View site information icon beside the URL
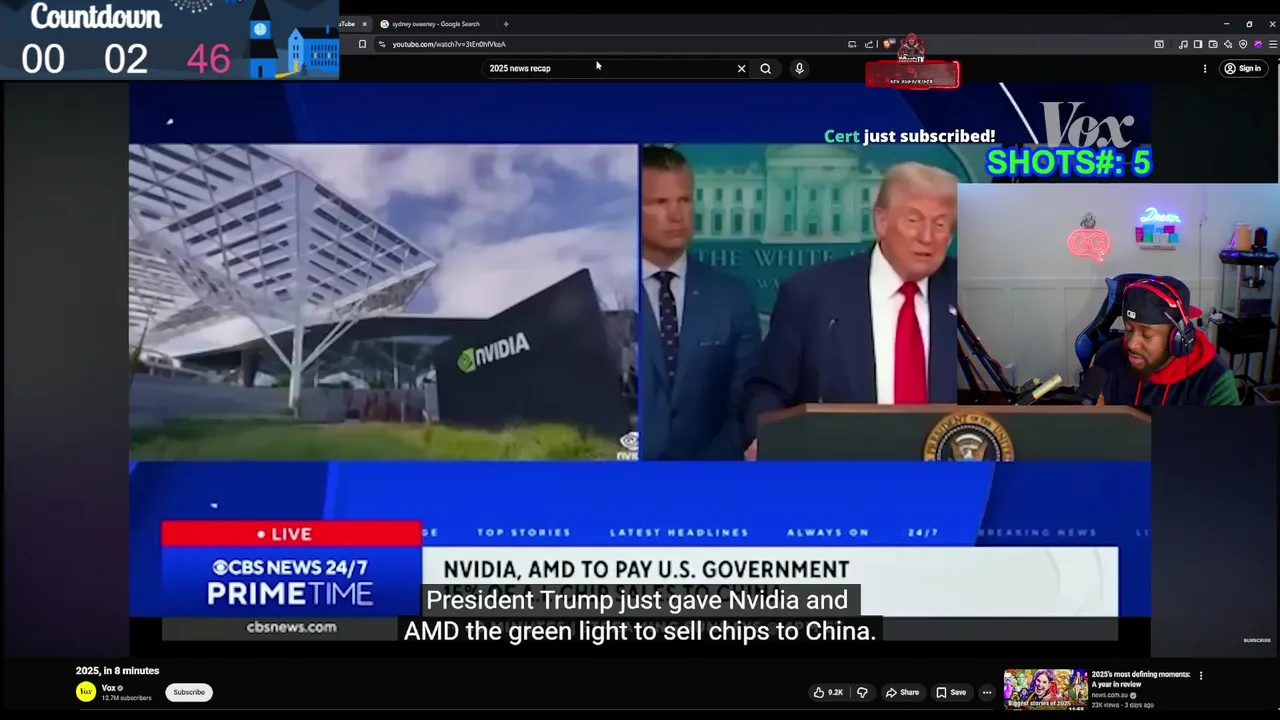 click(x=381, y=44)
